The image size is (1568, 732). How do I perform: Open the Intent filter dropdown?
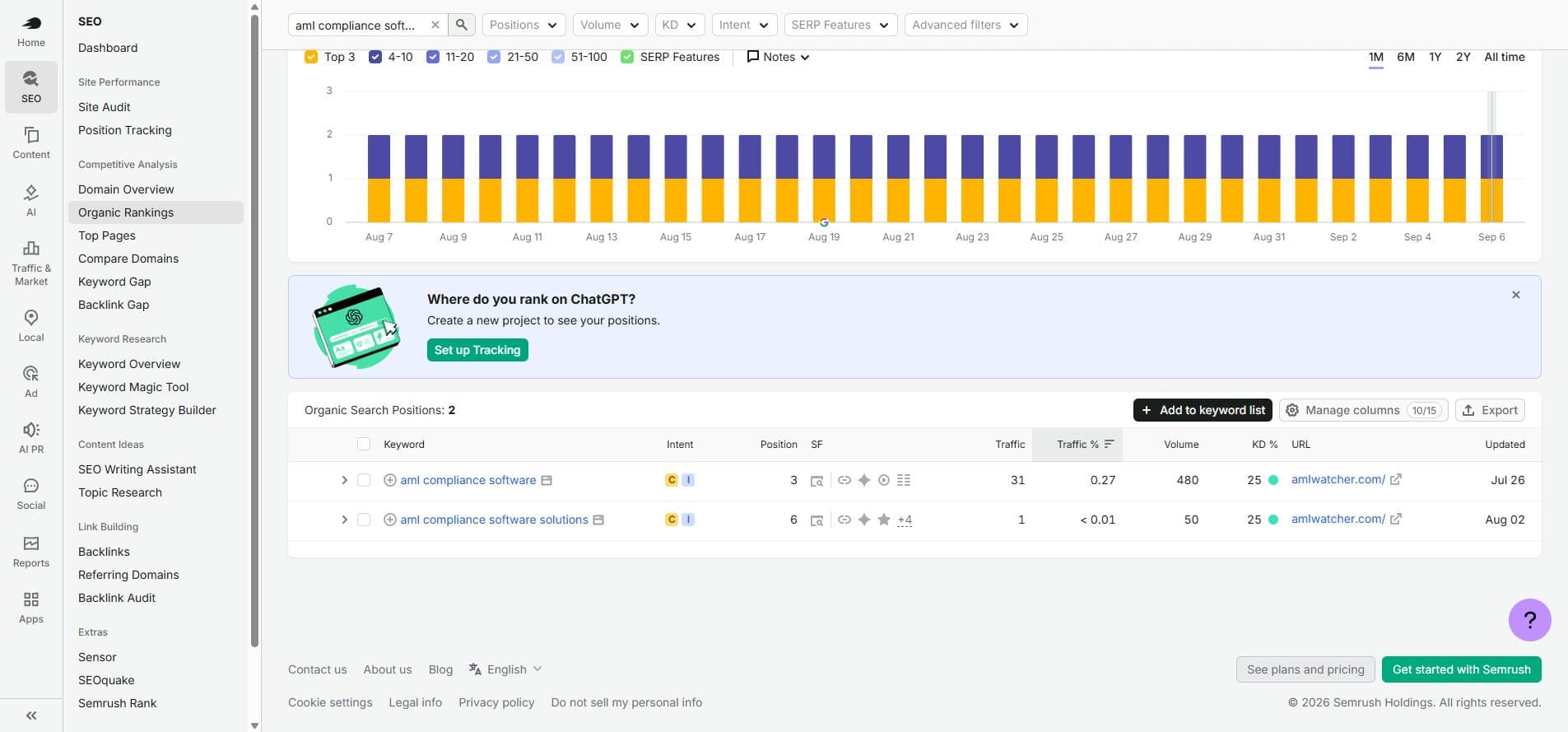(744, 25)
